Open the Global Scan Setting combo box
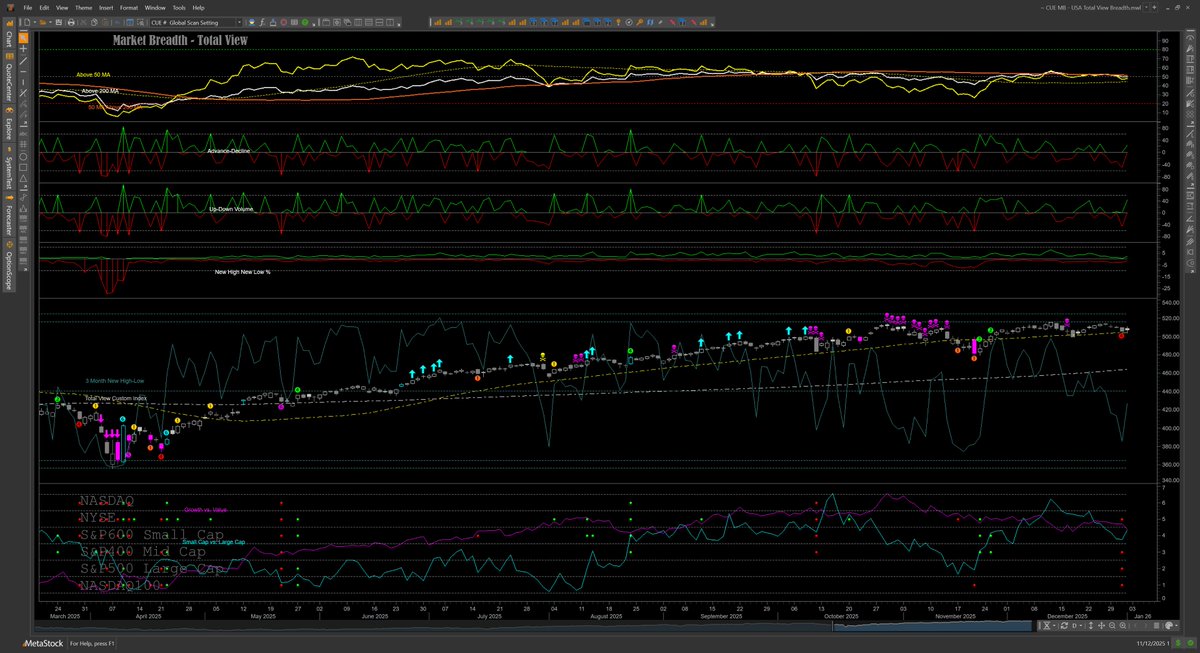The width and height of the screenshot is (1200, 653). click(196, 22)
